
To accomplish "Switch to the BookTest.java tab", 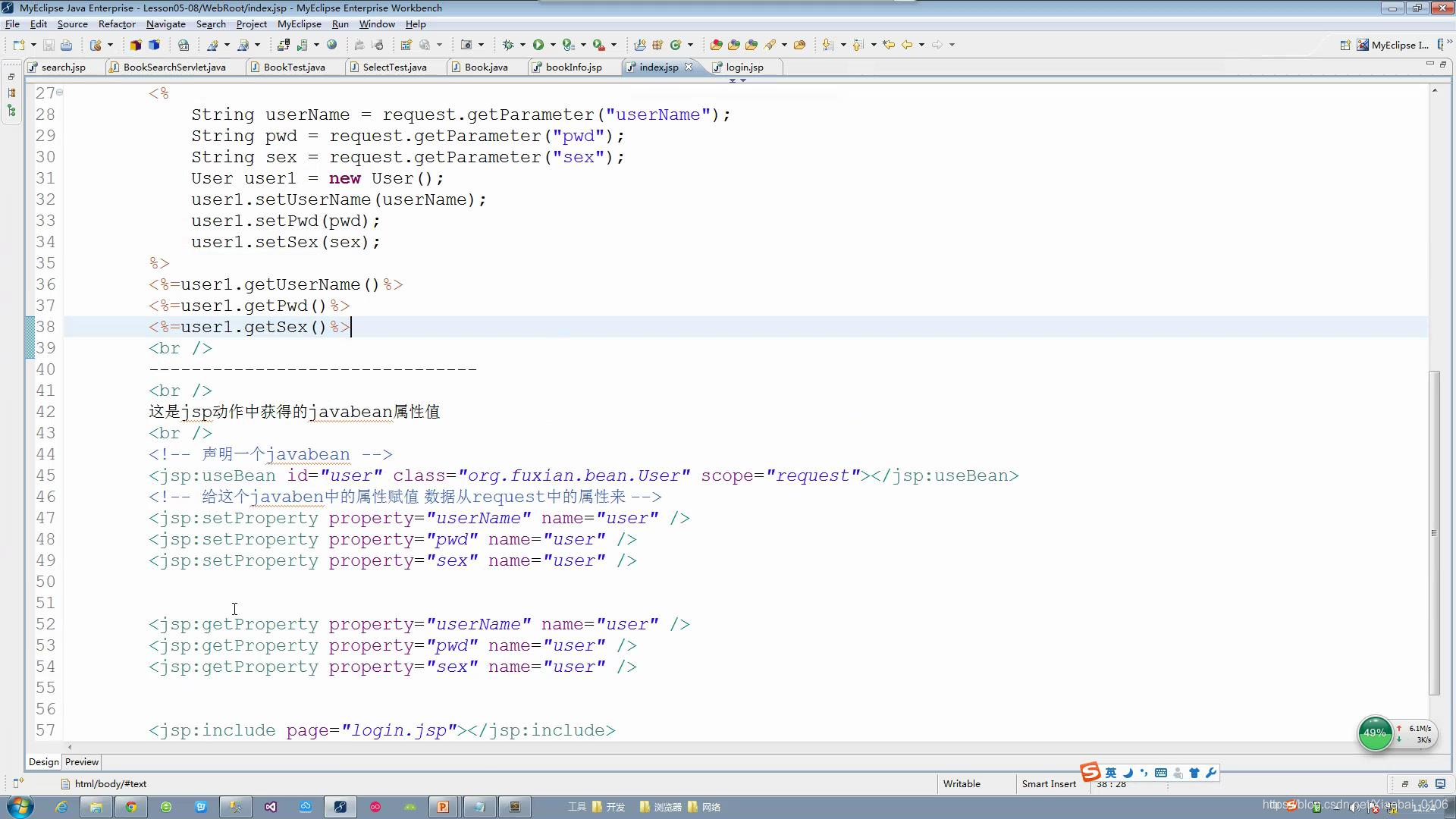I will click(294, 67).
